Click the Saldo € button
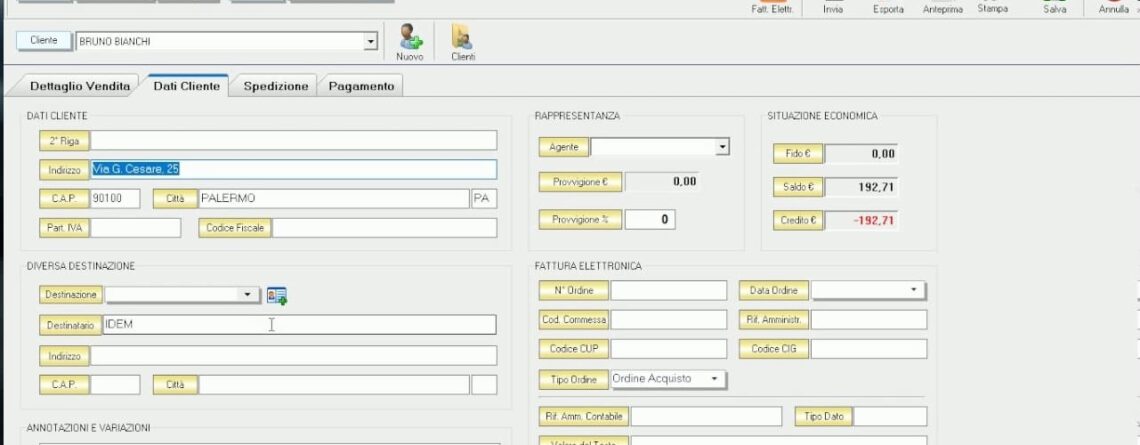The height and width of the screenshot is (445, 1140). 798,187
